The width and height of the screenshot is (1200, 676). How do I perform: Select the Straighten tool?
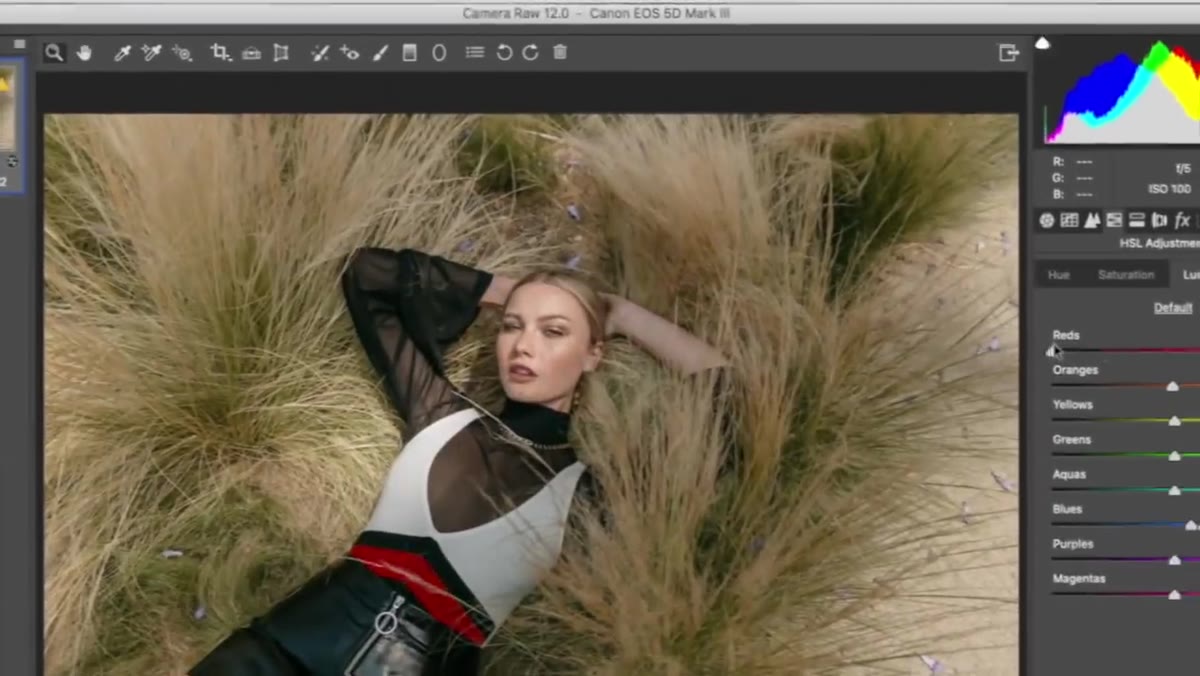(251, 53)
